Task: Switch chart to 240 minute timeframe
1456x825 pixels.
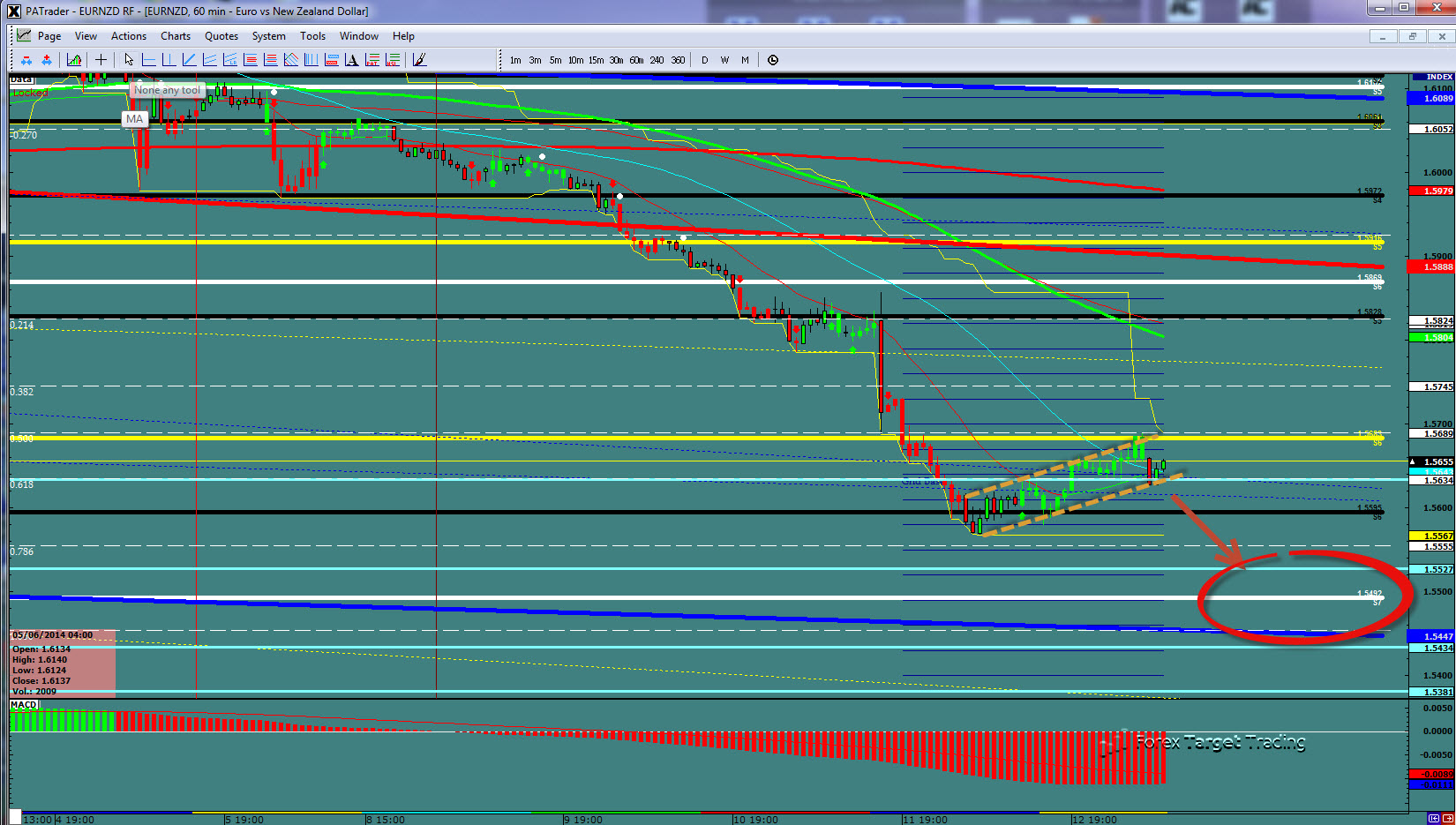Action: pos(657,61)
